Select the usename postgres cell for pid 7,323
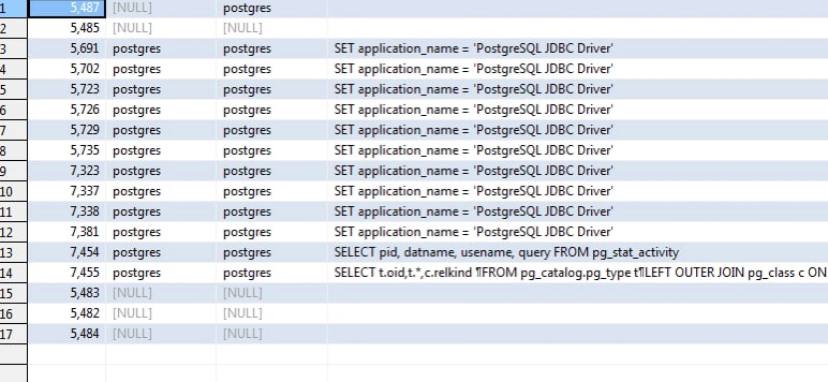 (x=271, y=171)
